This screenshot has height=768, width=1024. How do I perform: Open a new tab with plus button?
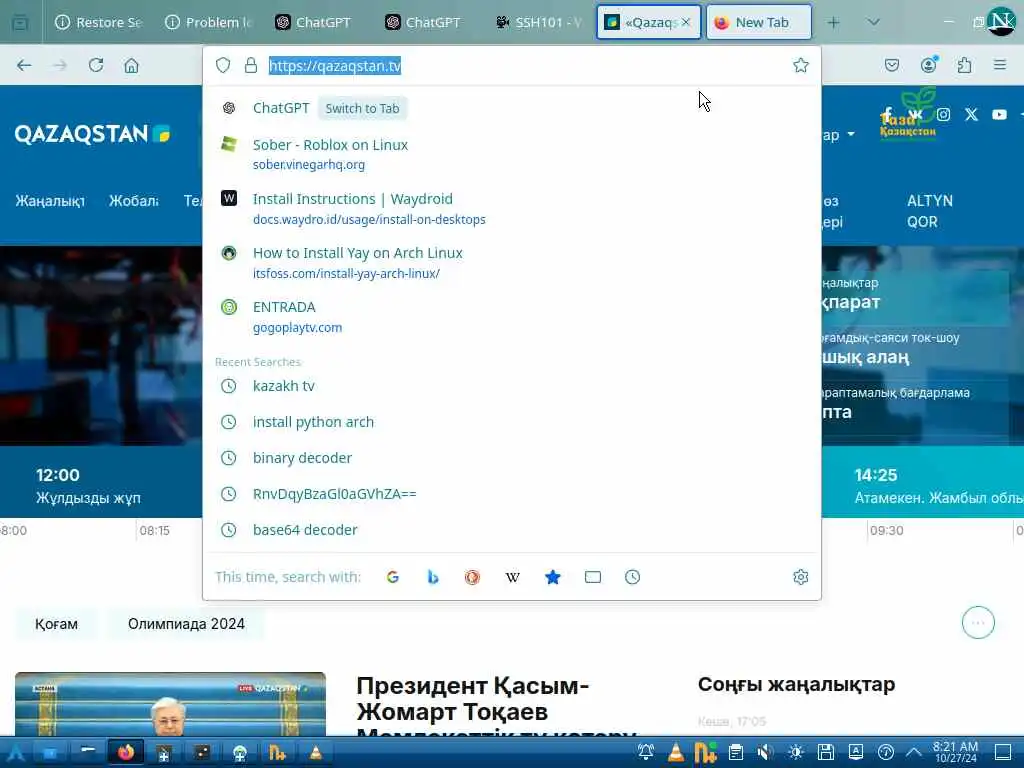tap(833, 23)
